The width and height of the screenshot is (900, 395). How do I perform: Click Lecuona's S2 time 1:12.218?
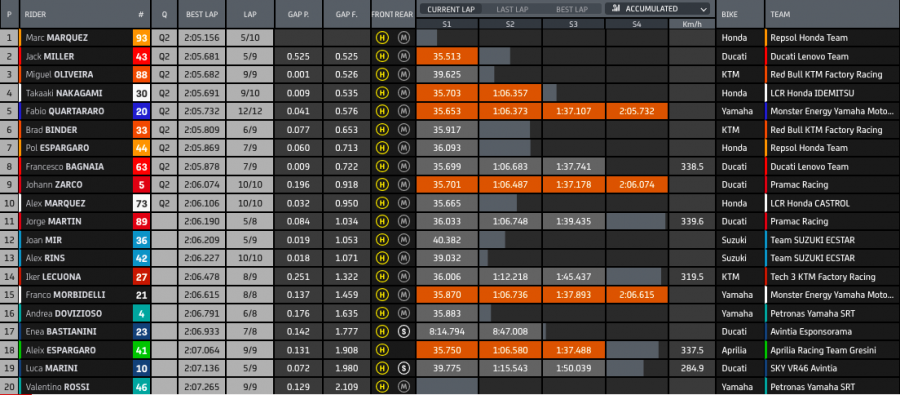click(510, 277)
